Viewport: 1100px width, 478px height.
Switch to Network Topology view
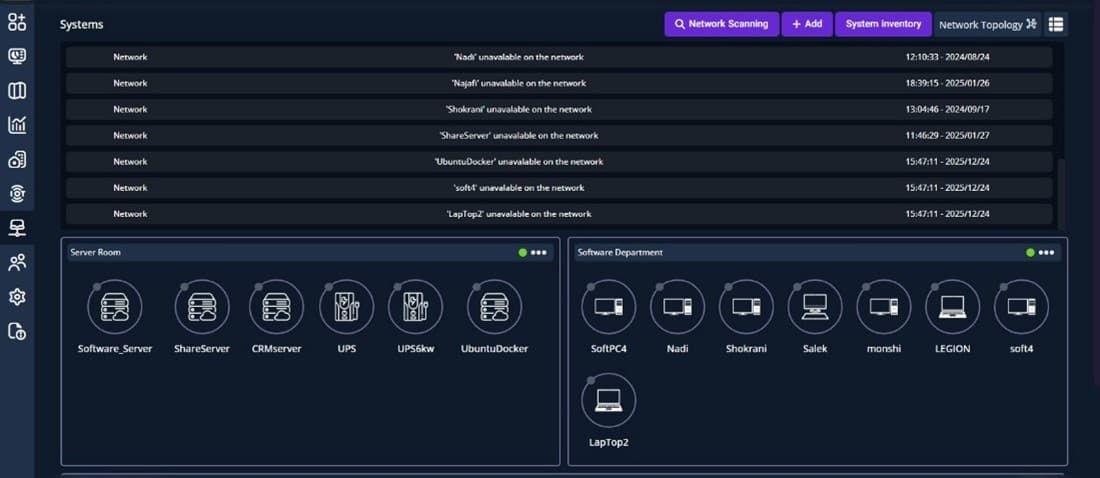coord(987,25)
